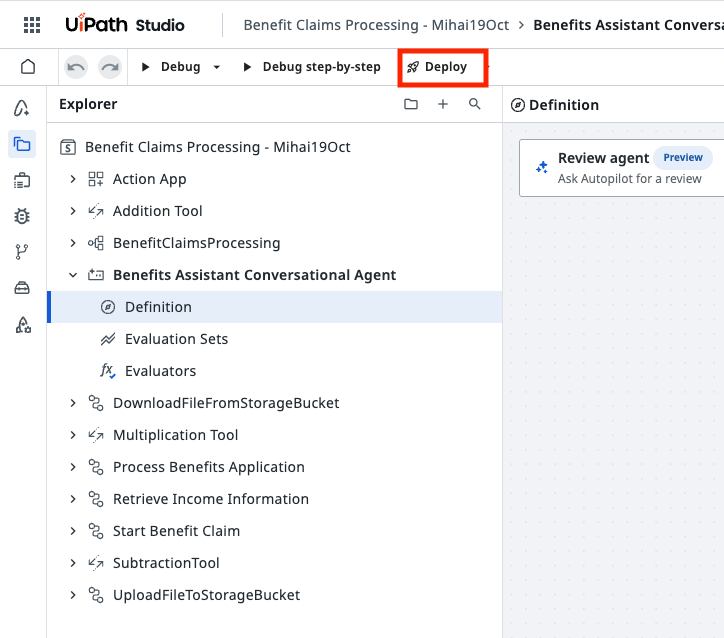724x638 pixels.
Task: Click Benefit Claims Processing breadcrumb link
Action: [x=376, y=25]
